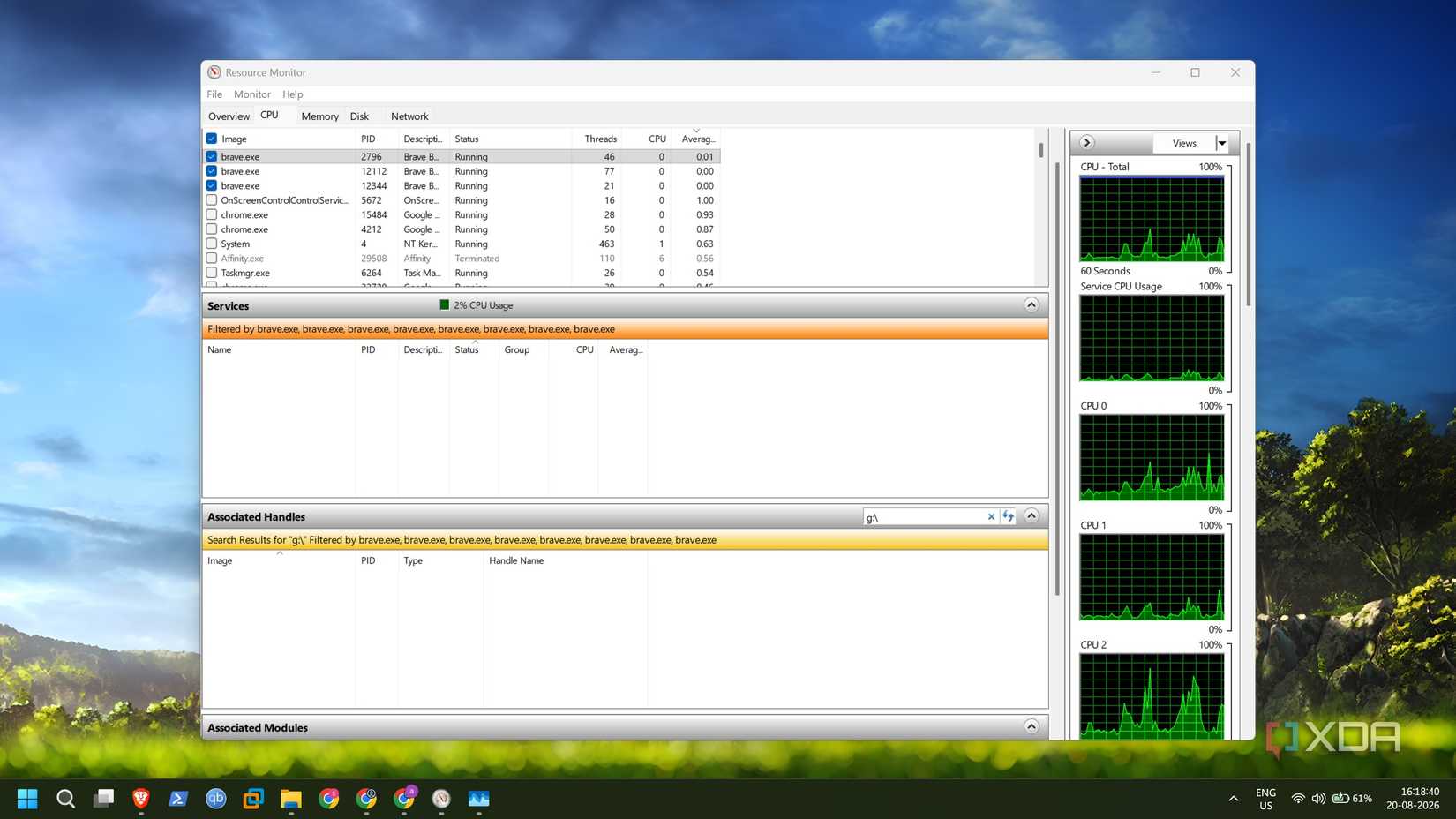This screenshot has width=1456, height=819.
Task: Sort processes by Threads column
Action: [x=600, y=139]
